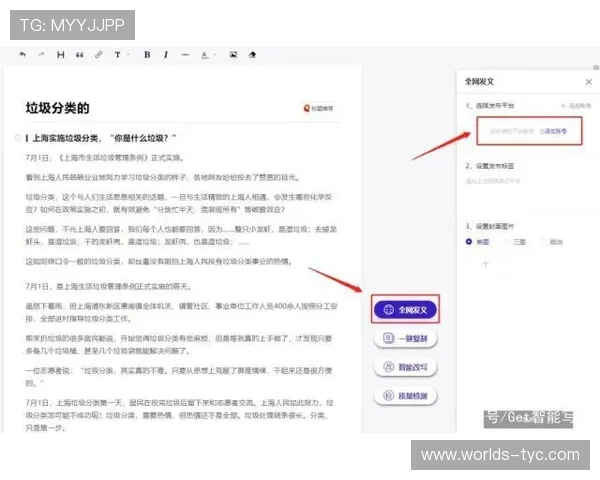Click the 全网发文 publish button
This screenshot has width=600, height=480.
(x=406, y=309)
